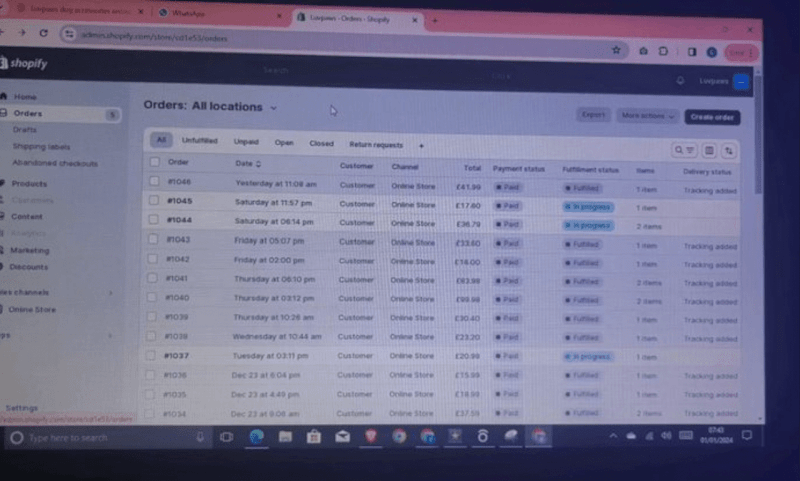Open browser side panel icon
Screen dimensions: 800x481
(692, 52)
